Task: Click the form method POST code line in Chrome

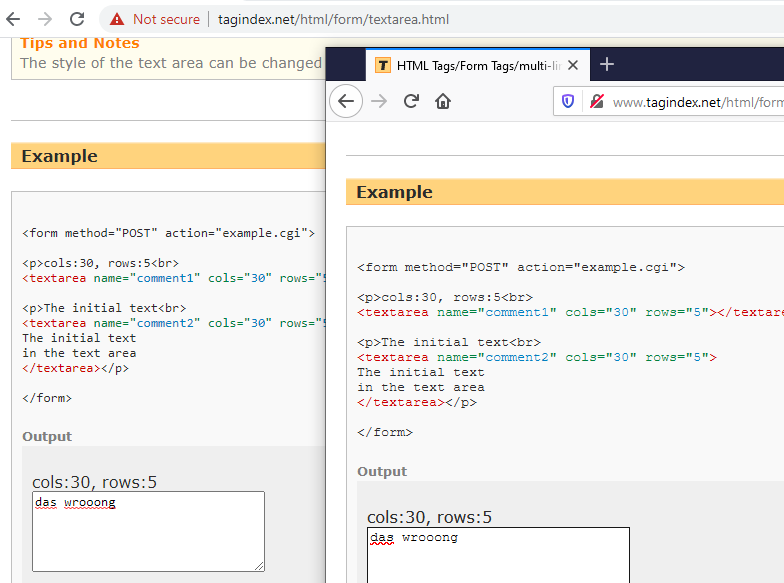Action: coord(168,233)
